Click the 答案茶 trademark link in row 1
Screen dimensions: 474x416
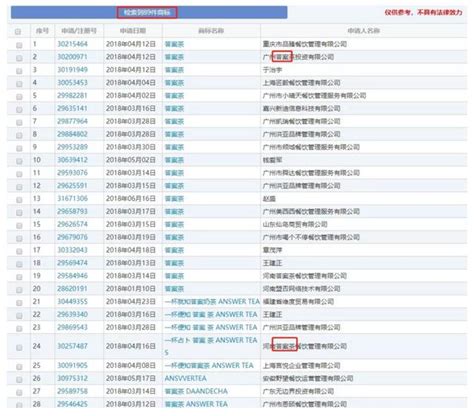click(174, 44)
